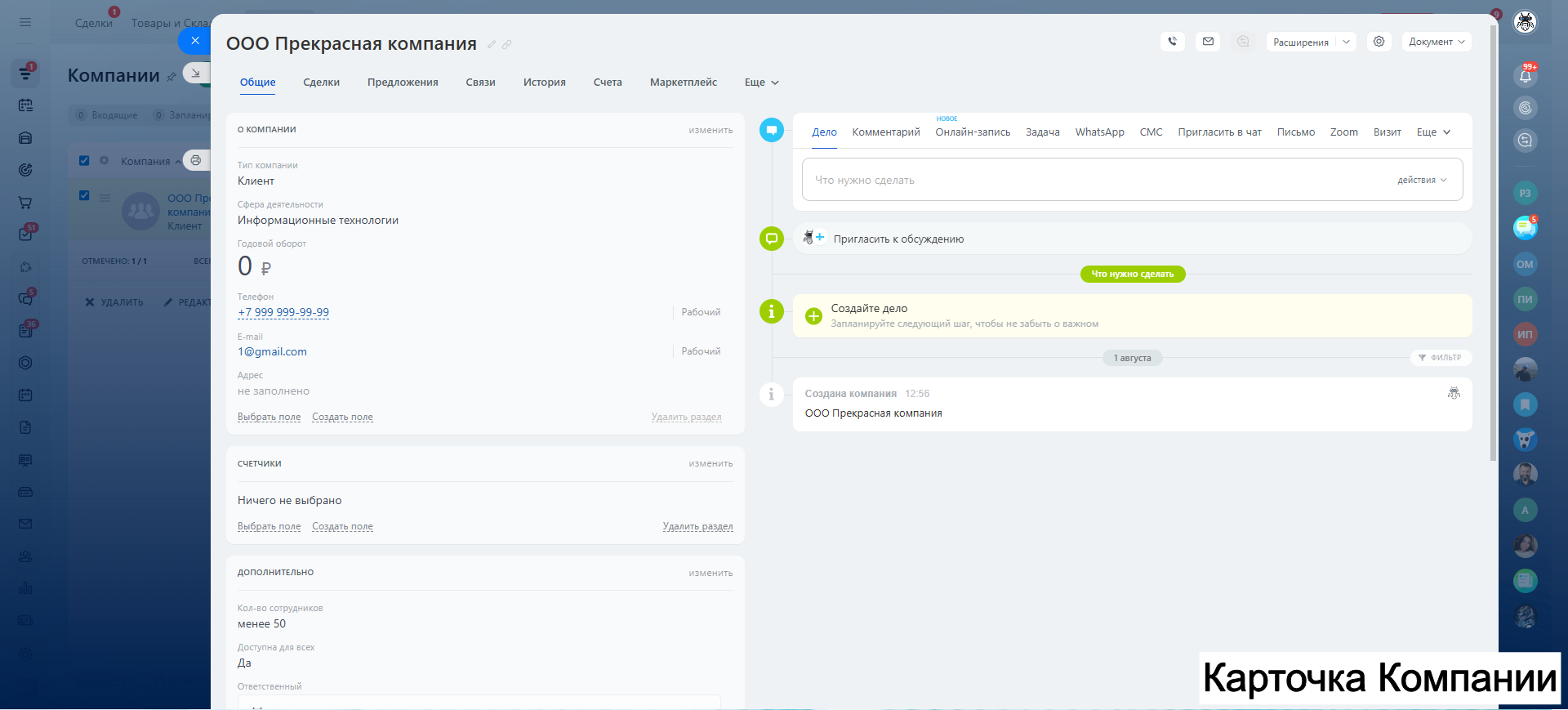Uncheck the ООО Прекрасная компания row checkbox
The width and height of the screenshot is (1568, 710).
tap(84, 196)
